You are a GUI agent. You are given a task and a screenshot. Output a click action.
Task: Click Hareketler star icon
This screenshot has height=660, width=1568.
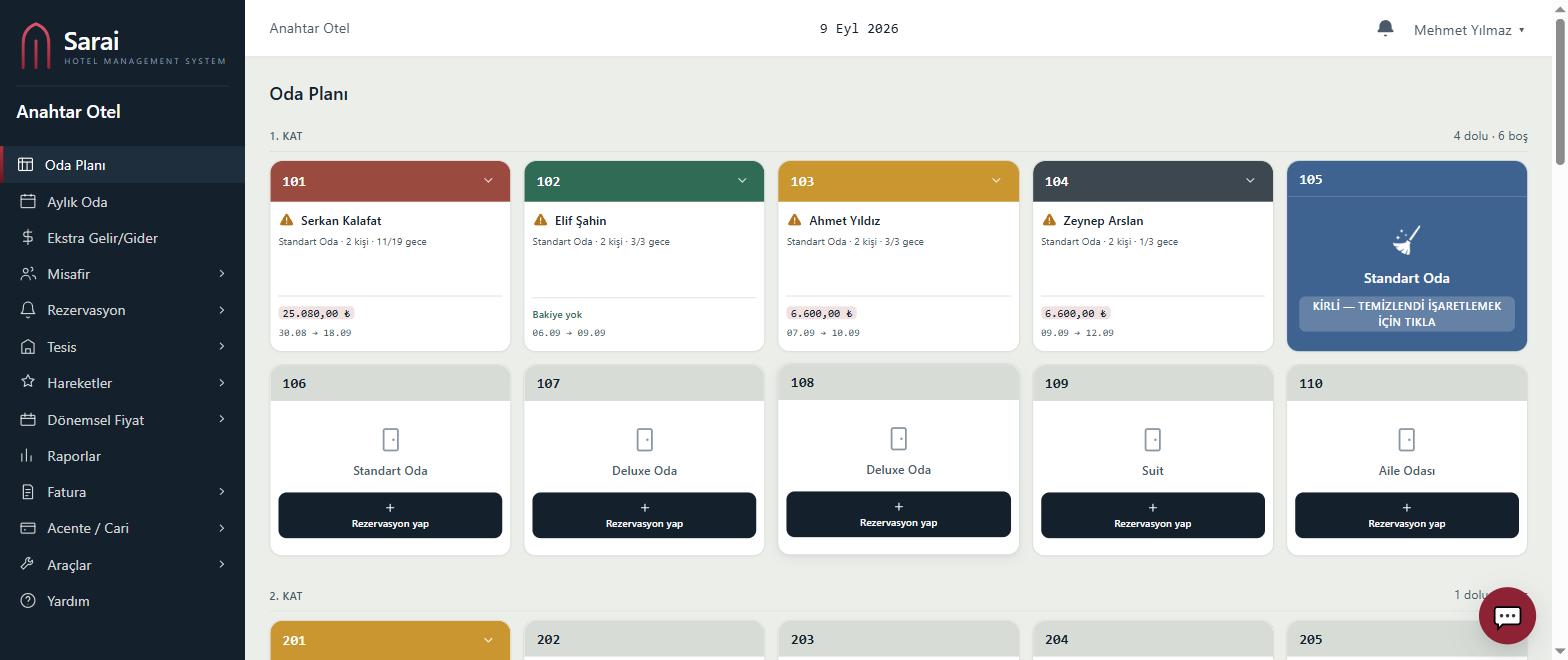[x=28, y=383]
